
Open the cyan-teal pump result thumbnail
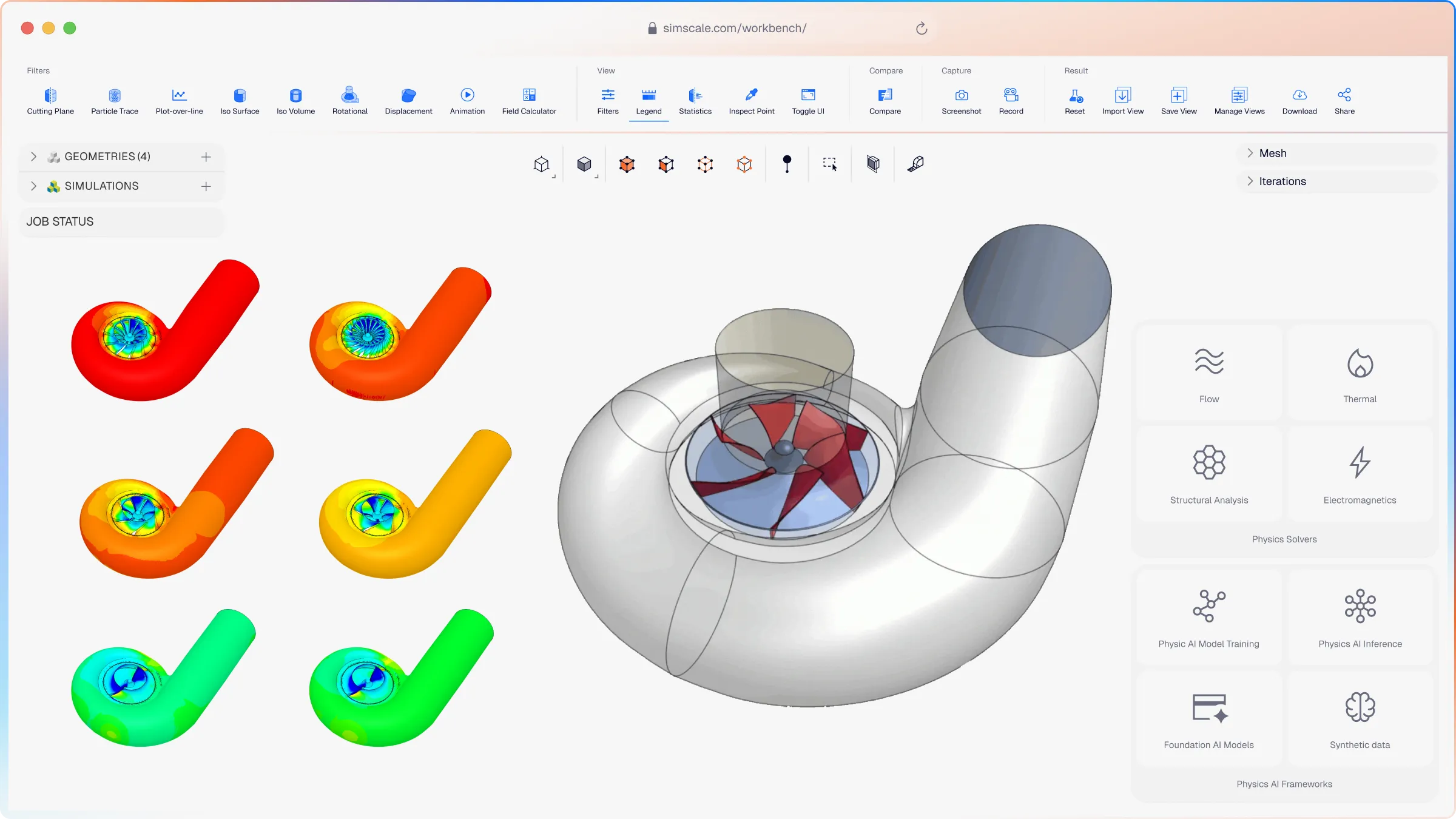164,678
